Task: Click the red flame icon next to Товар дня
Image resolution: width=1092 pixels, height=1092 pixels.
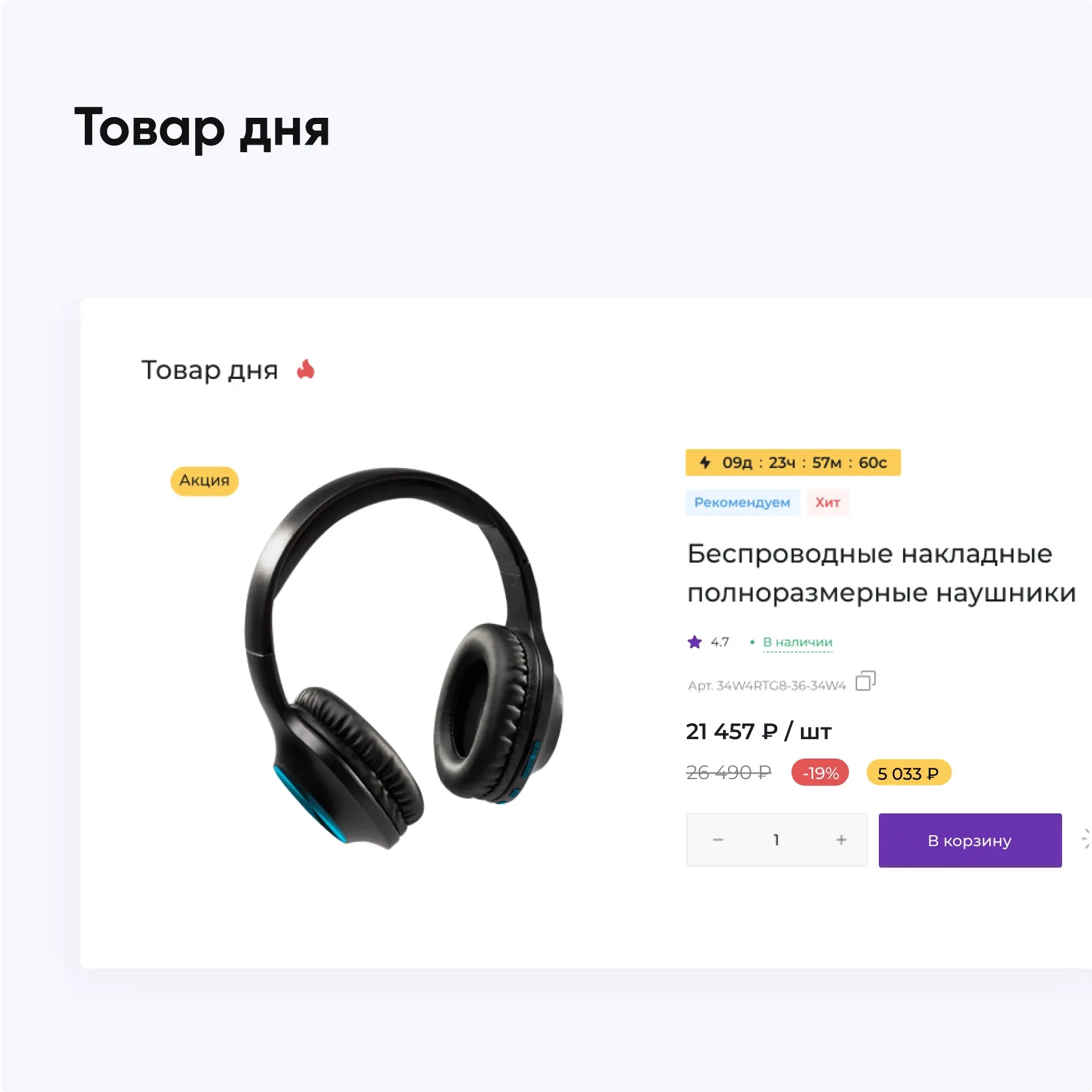Action: 305,370
